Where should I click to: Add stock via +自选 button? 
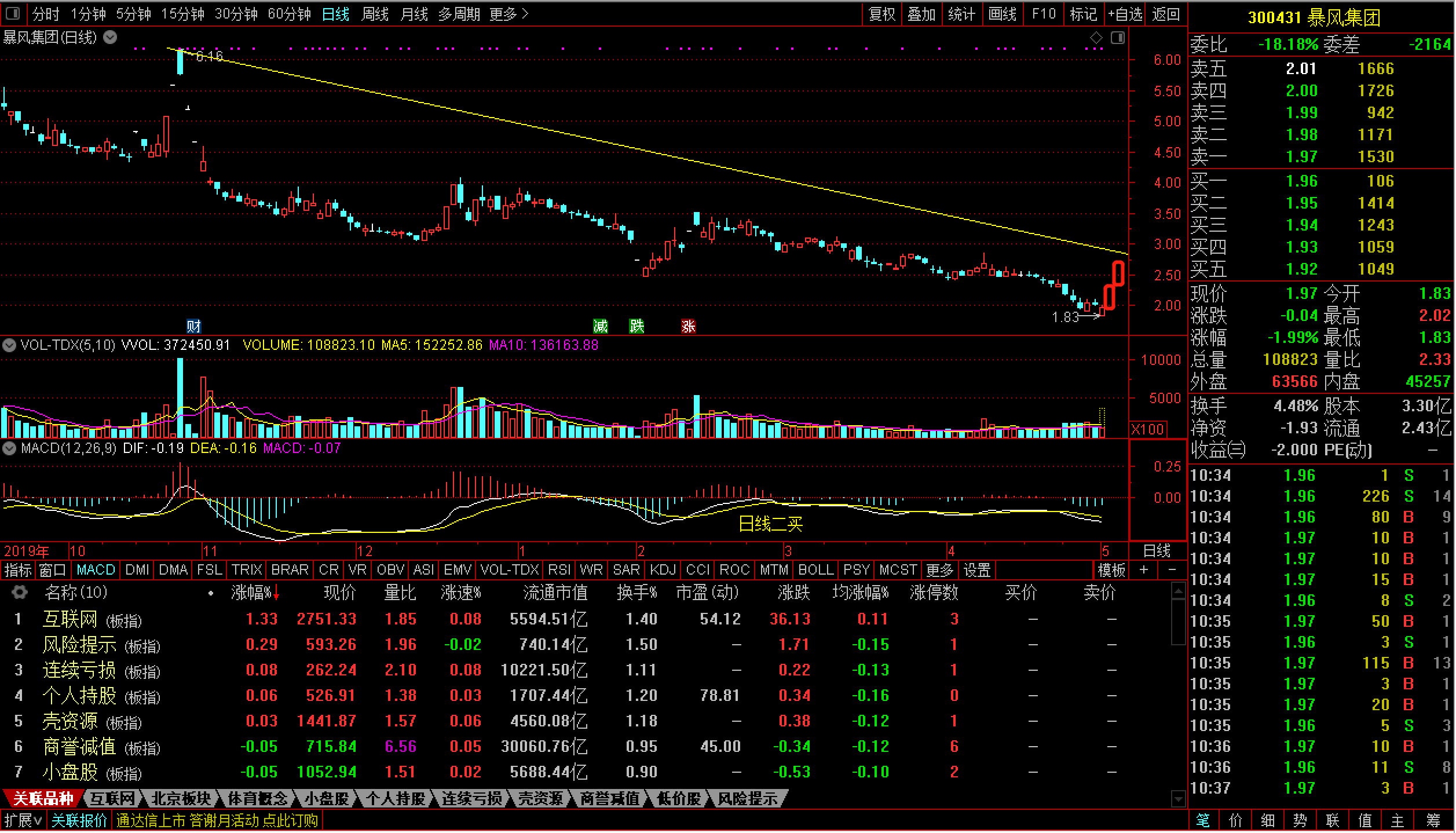click(1125, 14)
